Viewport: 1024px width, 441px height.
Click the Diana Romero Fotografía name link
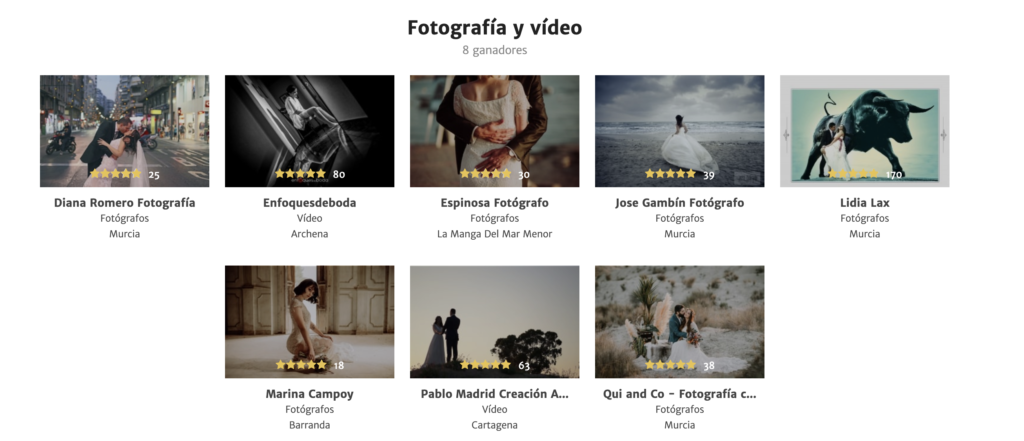[x=124, y=203]
